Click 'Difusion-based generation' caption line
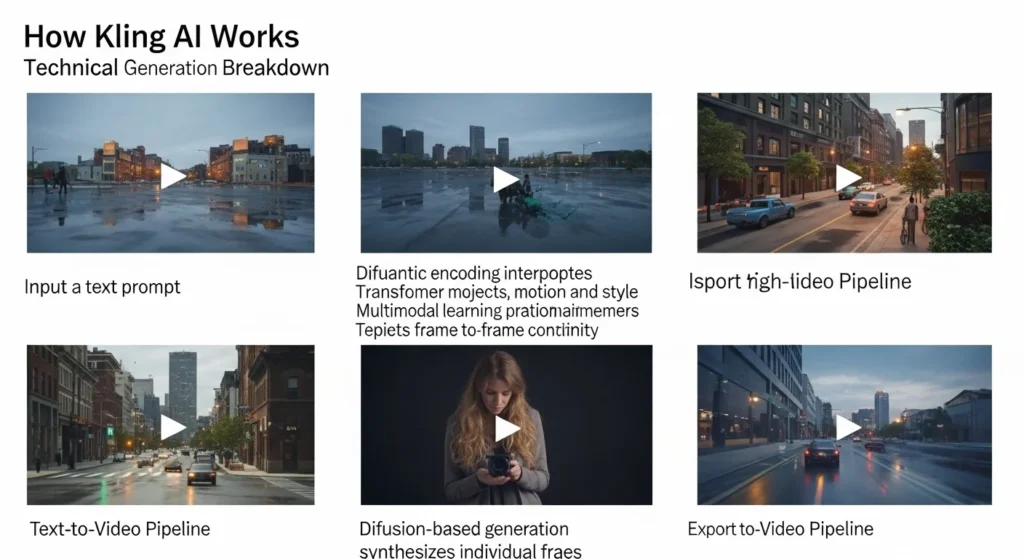The image size is (1024, 559). pos(464,529)
